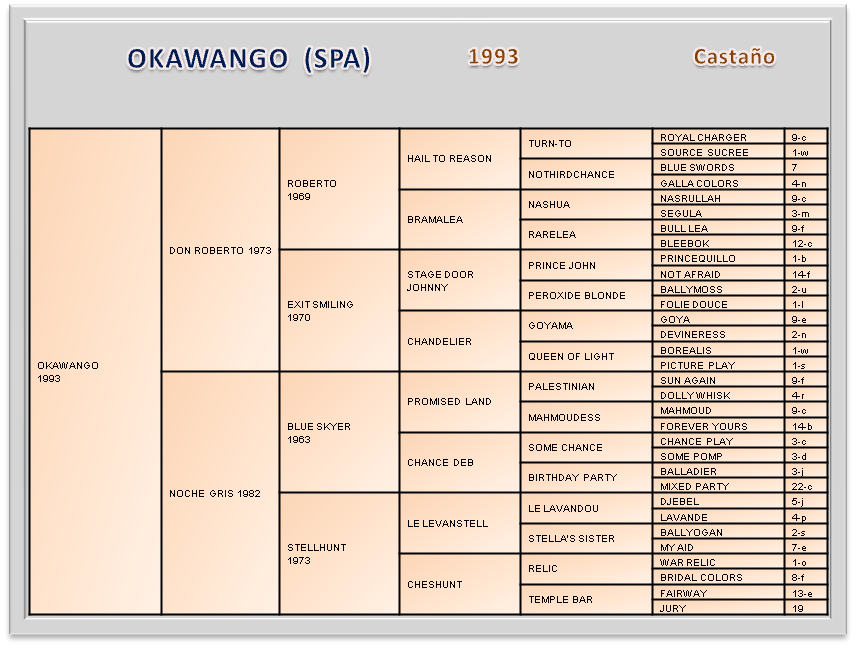Select HAIL TO REASON ancestor cell
Screen dimensions: 856x648
(x=460, y=159)
